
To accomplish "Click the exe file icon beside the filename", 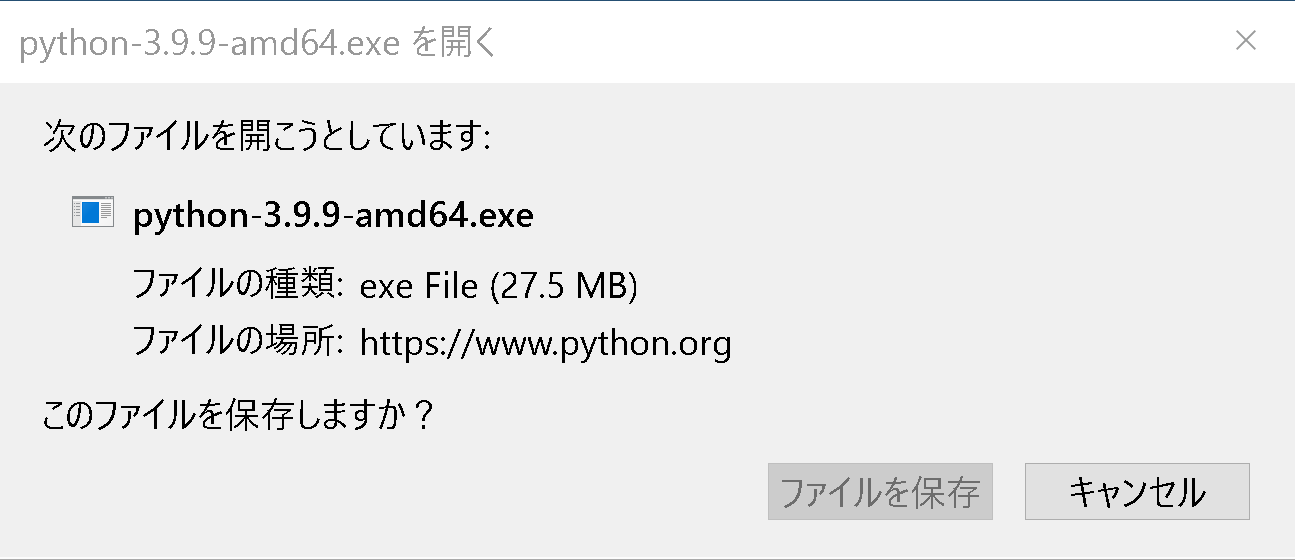I will click(92, 212).
